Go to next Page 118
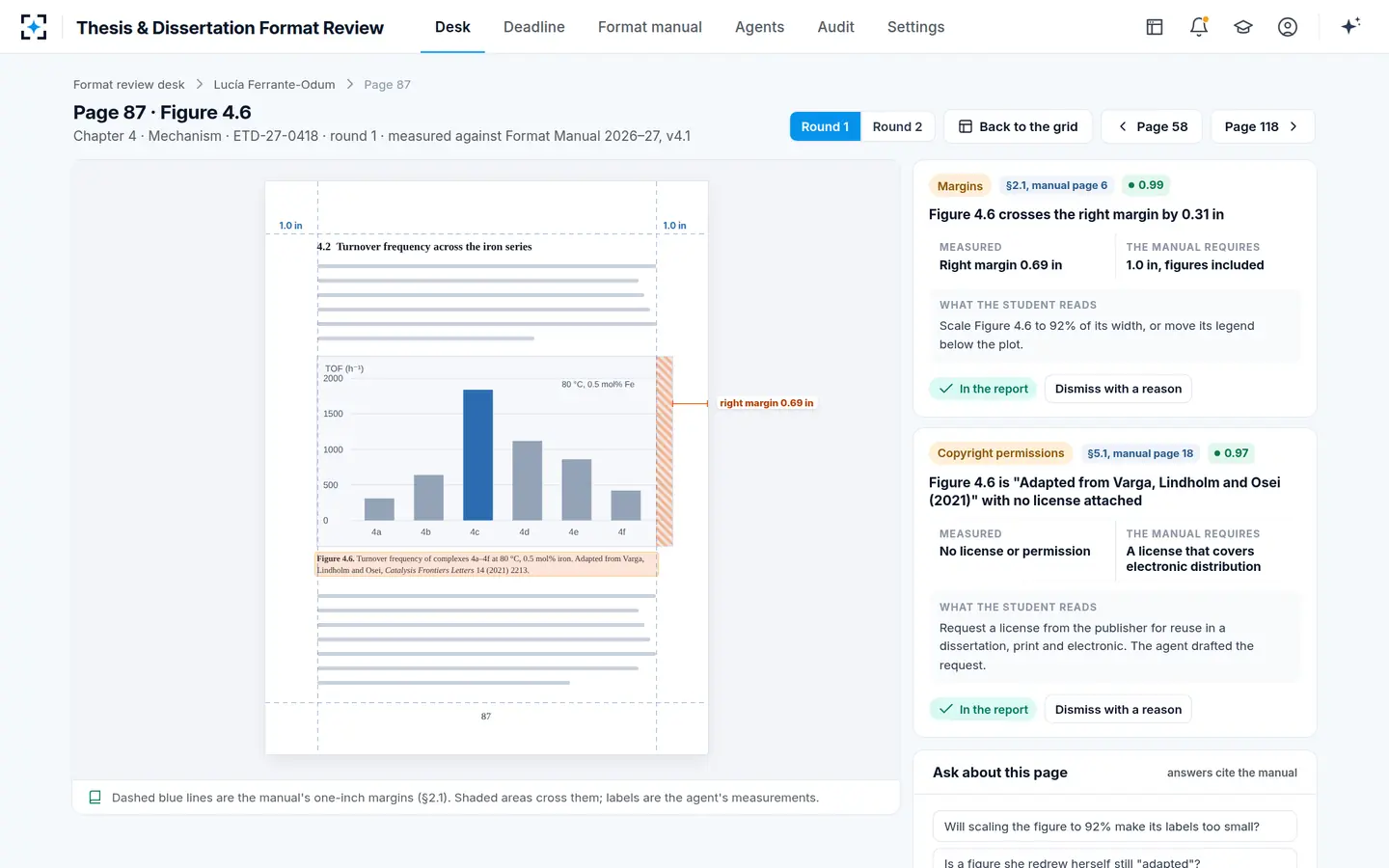The height and width of the screenshot is (868, 1389). pos(1263,126)
